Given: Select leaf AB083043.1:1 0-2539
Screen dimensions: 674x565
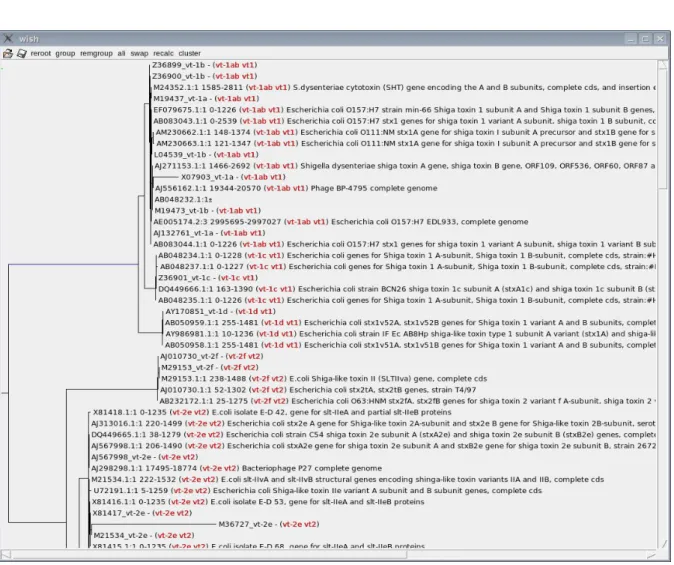Looking at the screenshot, I should pyautogui.click(x=195, y=121).
